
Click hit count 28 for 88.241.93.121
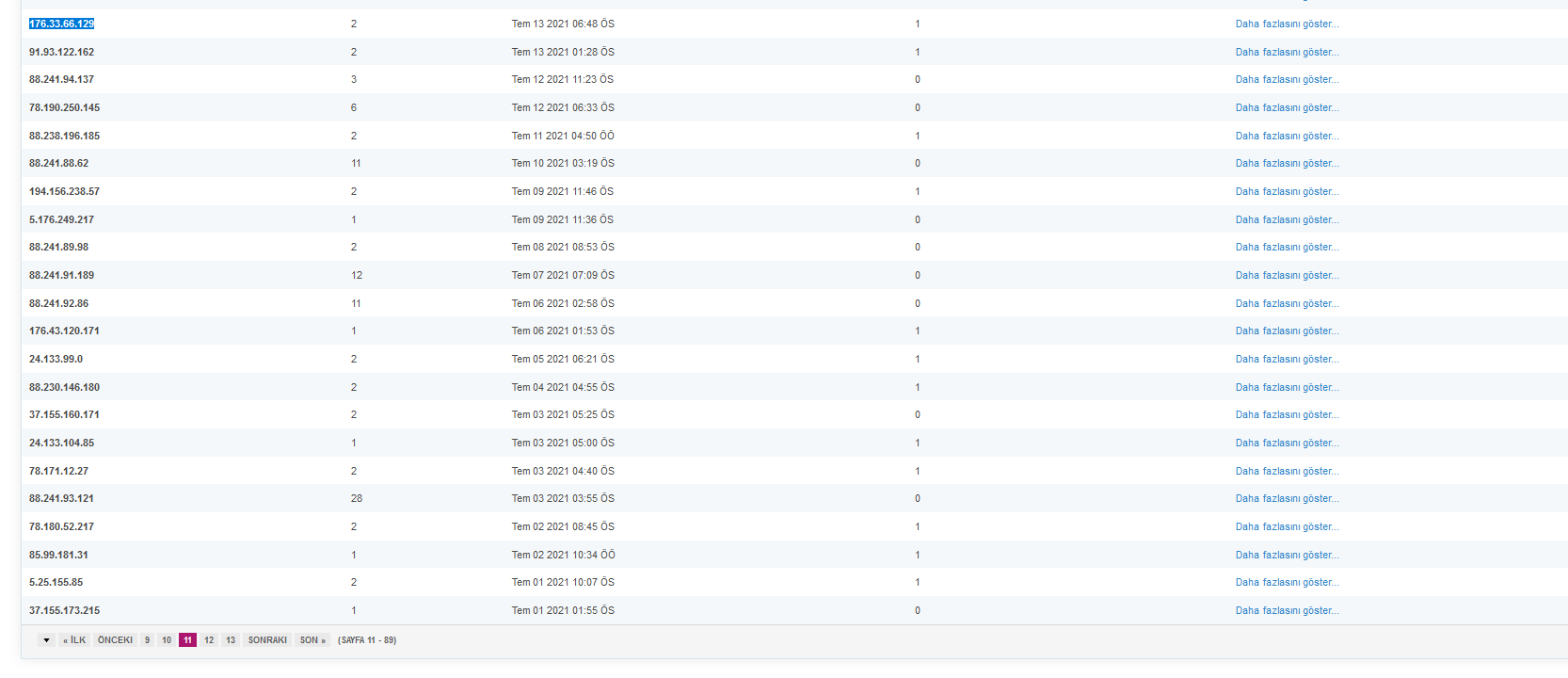[357, 498]
